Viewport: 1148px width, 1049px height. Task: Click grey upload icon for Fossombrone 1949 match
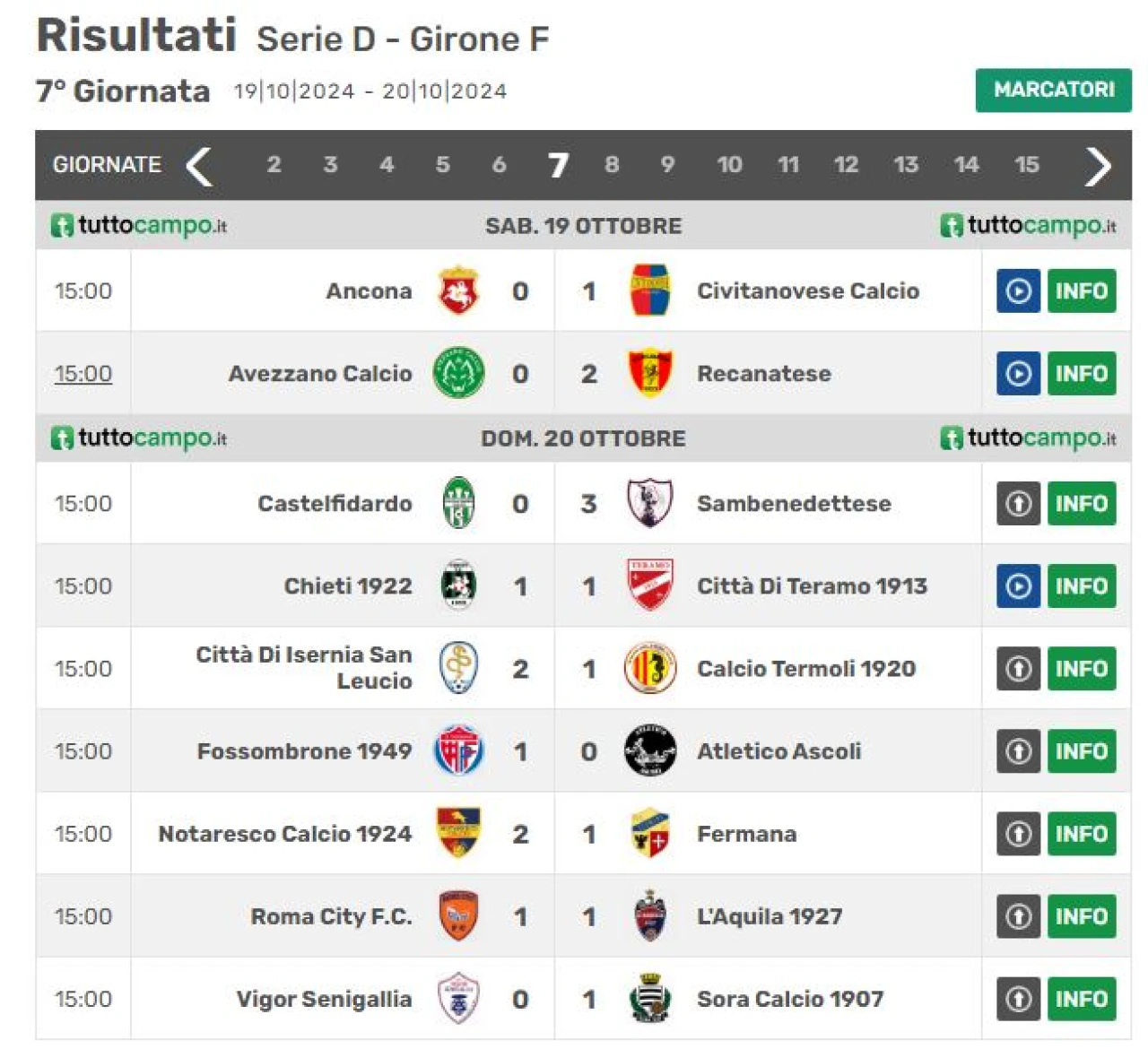tap(1018, 750)
